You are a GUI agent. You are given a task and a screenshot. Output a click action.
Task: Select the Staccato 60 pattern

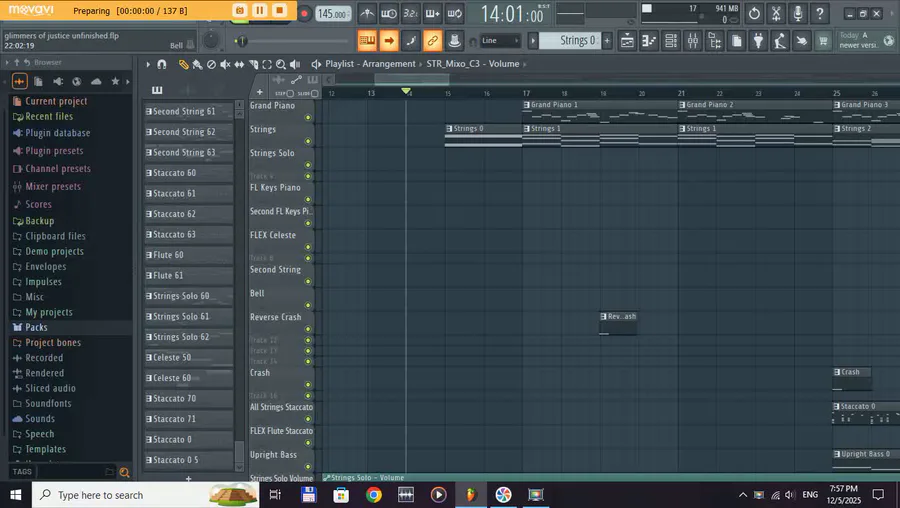tap(188, 173)
